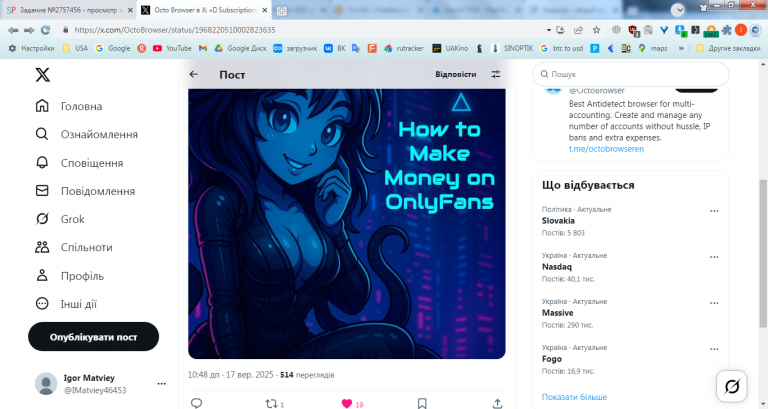Open Ознайомлення explore page
The image size is (768, 409).
pyautogui.click(x=87, y=134)
